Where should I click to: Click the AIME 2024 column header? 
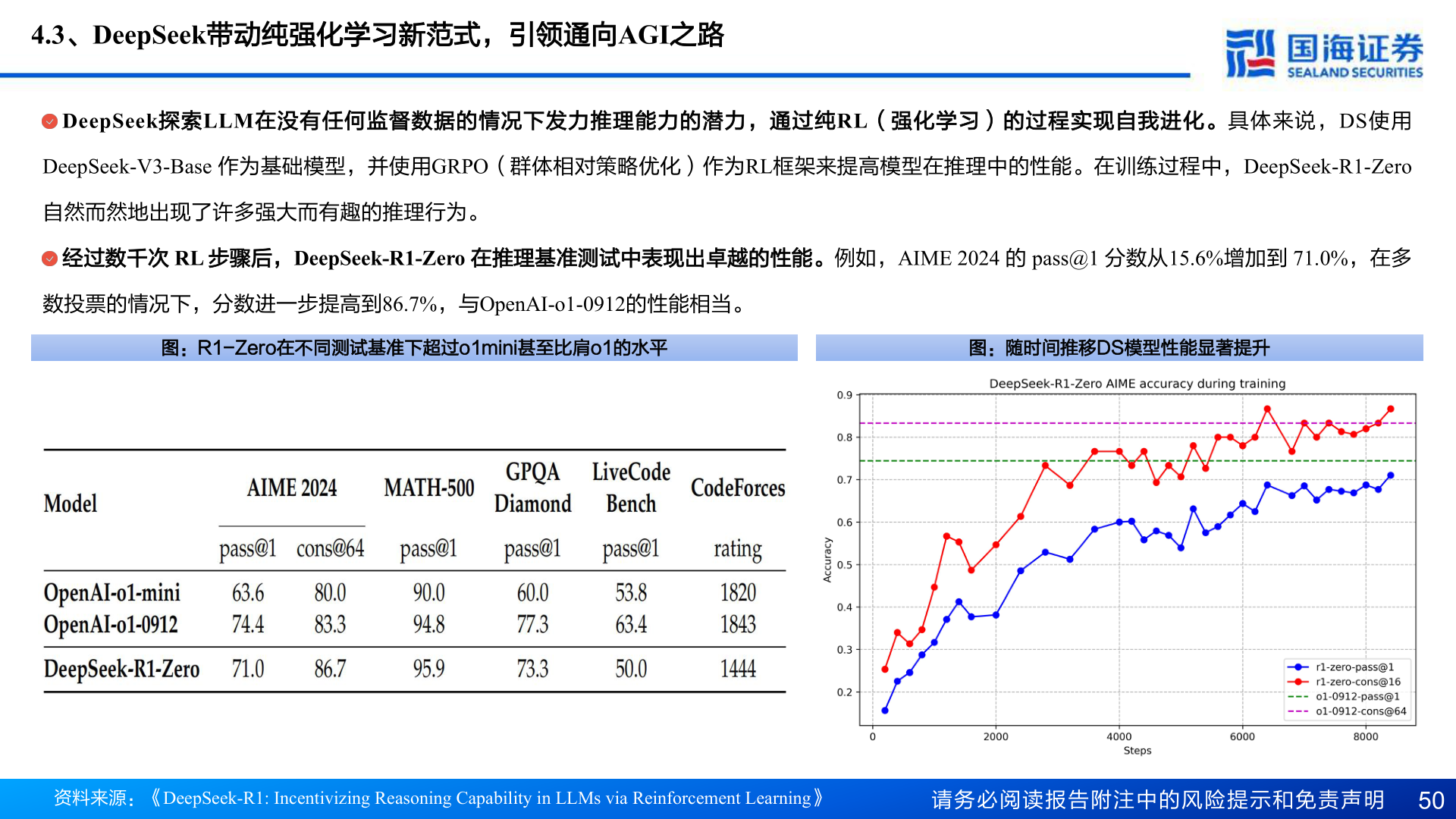tap(292, 488)
